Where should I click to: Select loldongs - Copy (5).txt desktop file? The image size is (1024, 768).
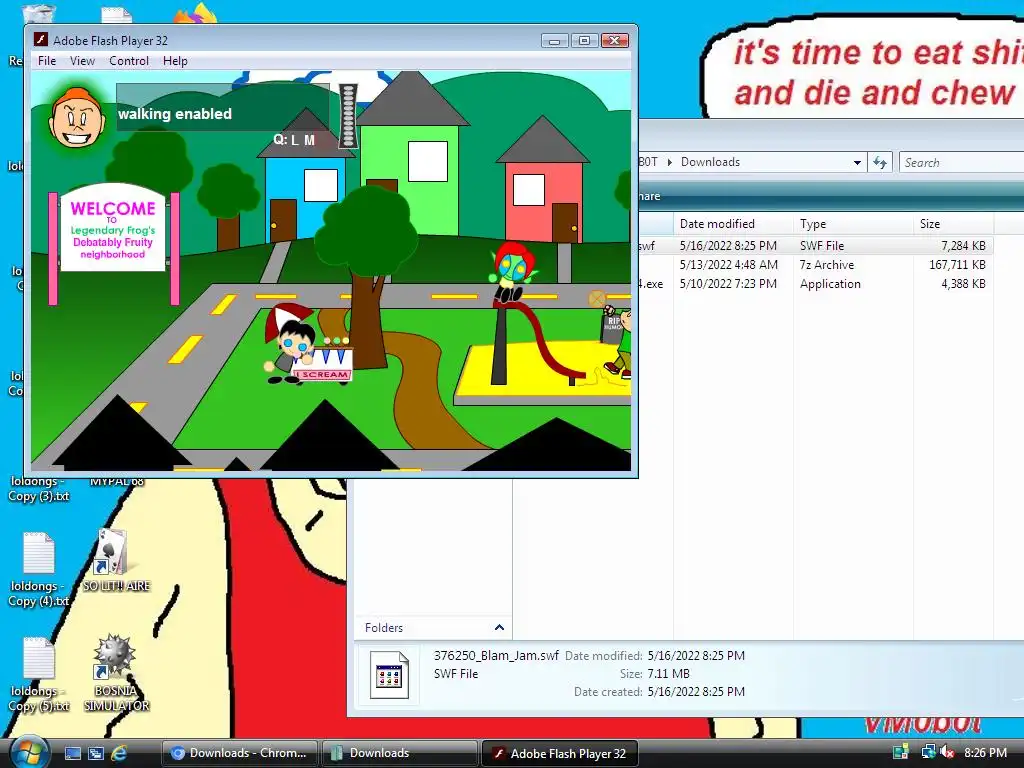click(38, 675)
